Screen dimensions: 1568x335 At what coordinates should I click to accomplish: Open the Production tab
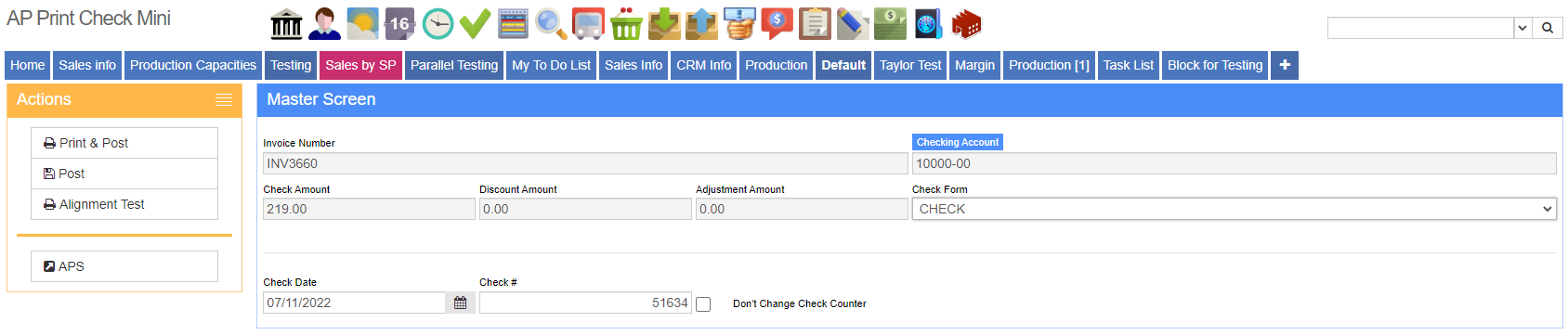tap(777, 65)
